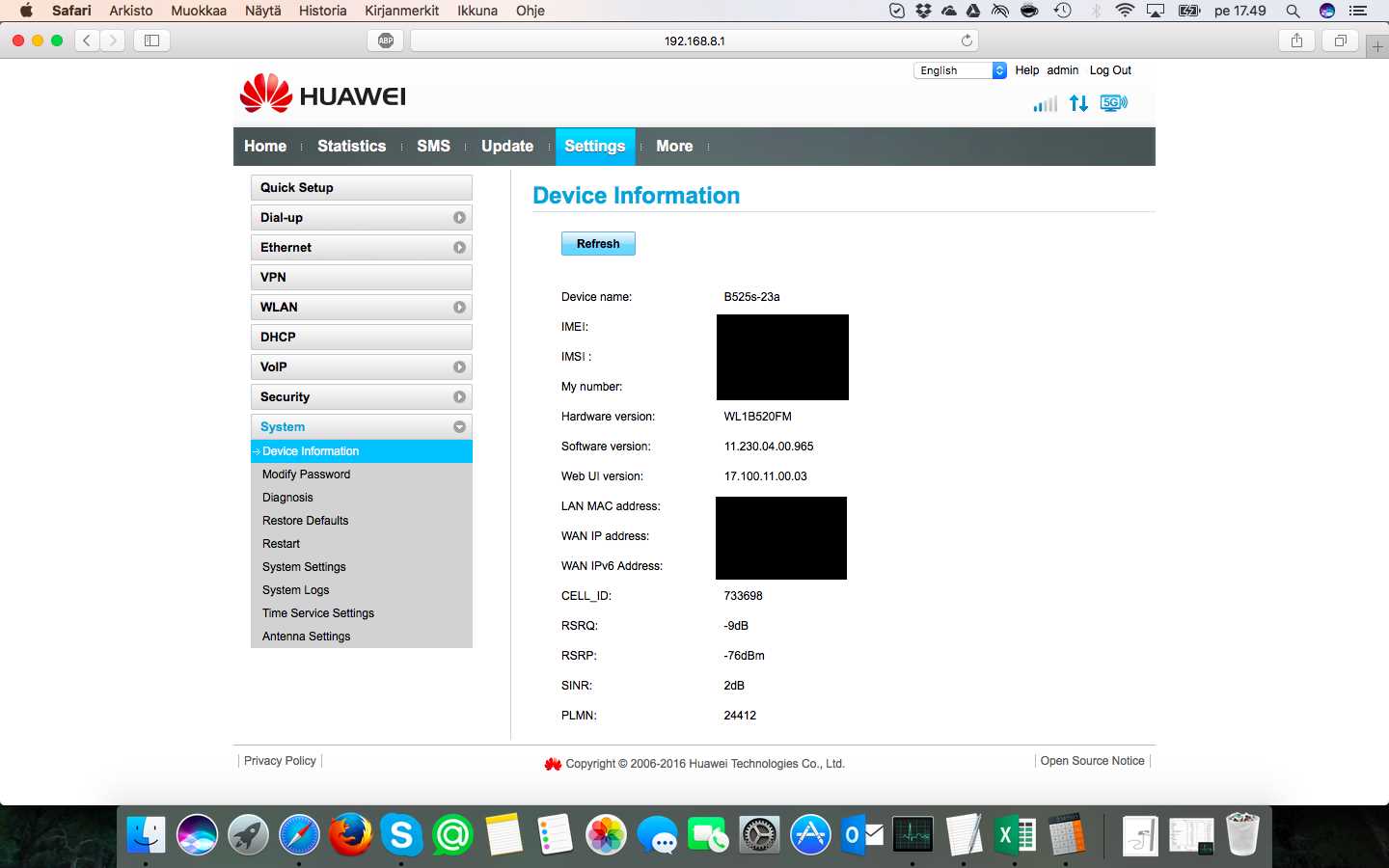Open the Help link

coord(1026,70)
